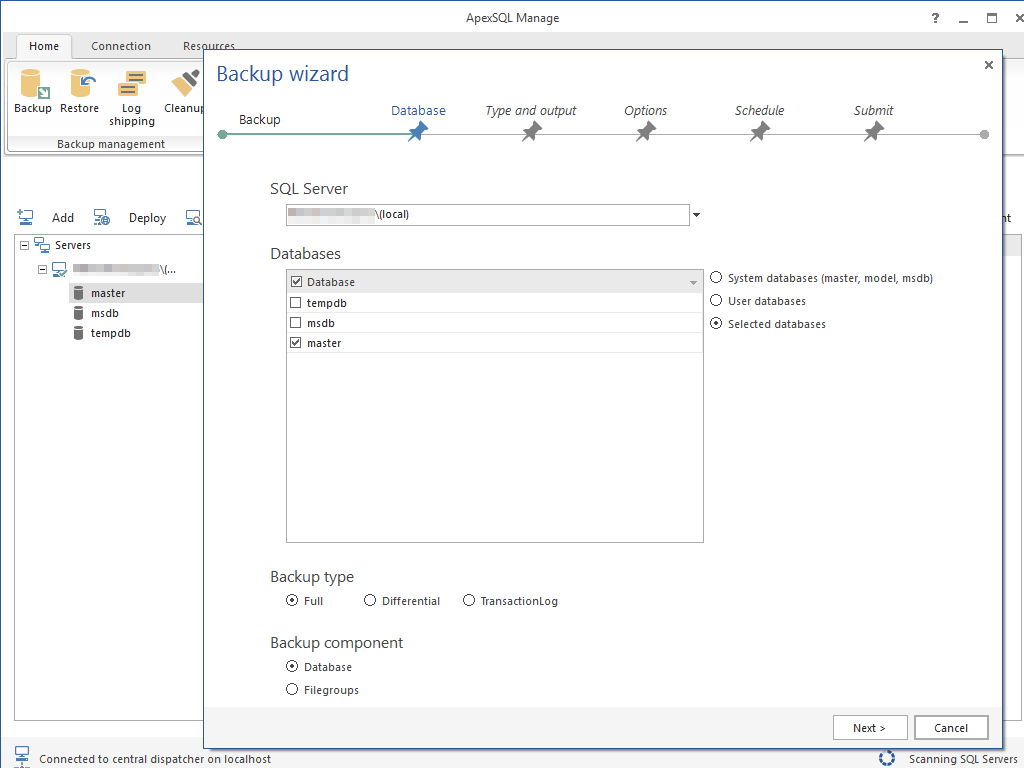Screen dimensions: 1024x768
Task: Collapse the Servers tree node
Action: [24, 246]
